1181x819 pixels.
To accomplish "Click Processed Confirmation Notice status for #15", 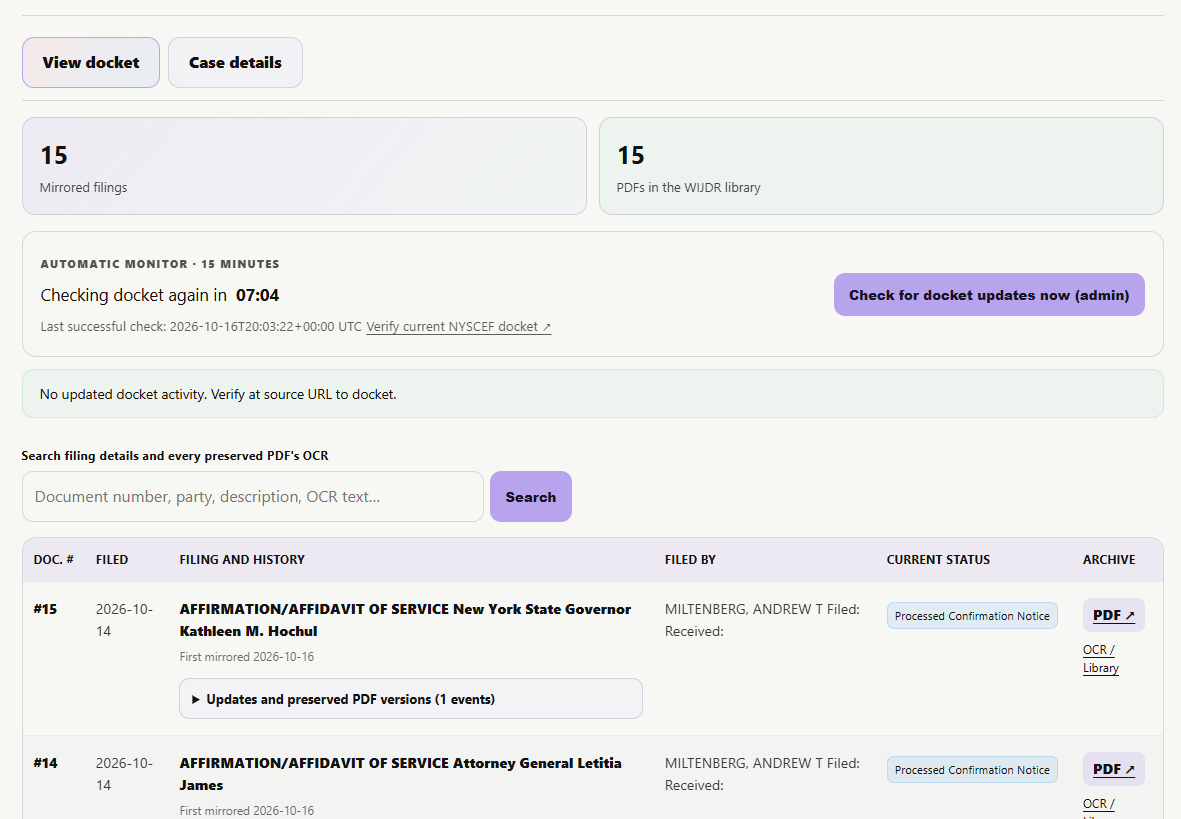I will pos(972,616).
